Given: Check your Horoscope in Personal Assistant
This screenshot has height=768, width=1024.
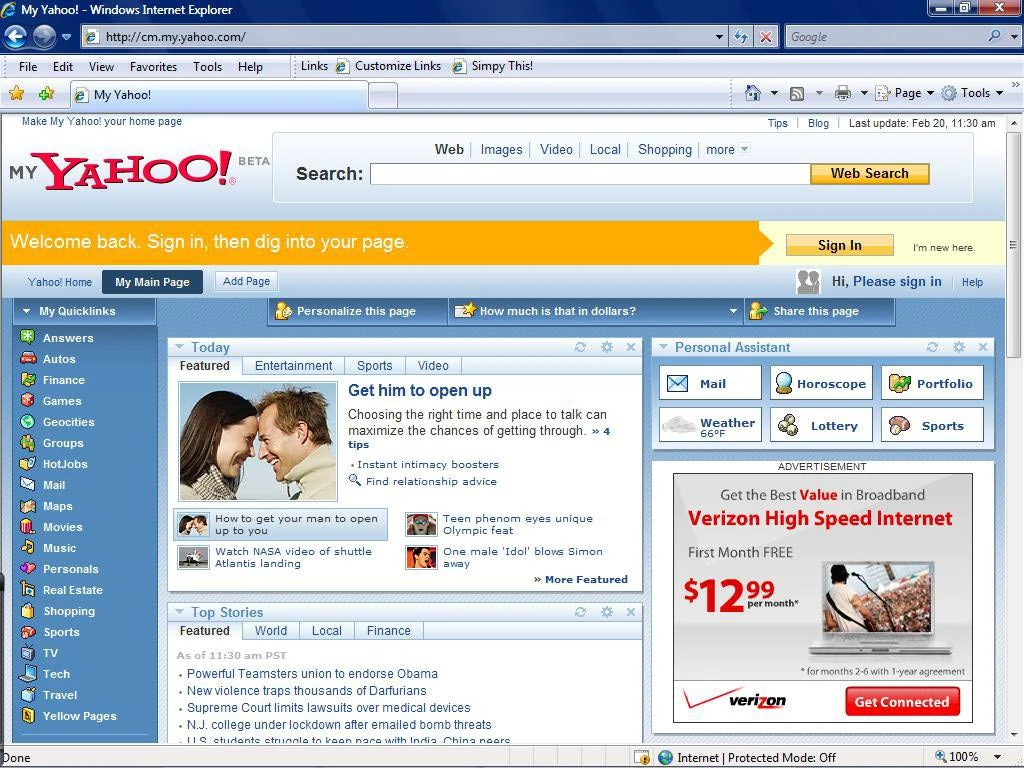Looking at the screenshot, I should [820, 382].
